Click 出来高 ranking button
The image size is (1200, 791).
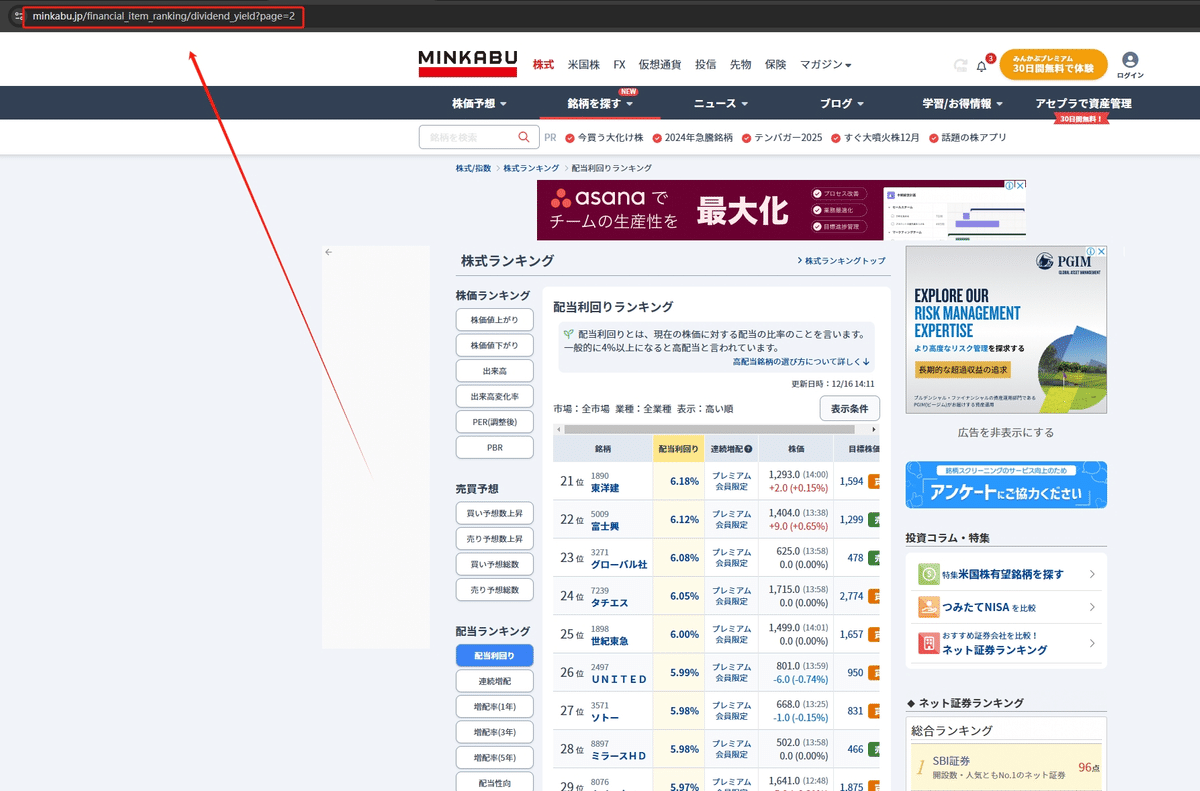coord(494,371)
